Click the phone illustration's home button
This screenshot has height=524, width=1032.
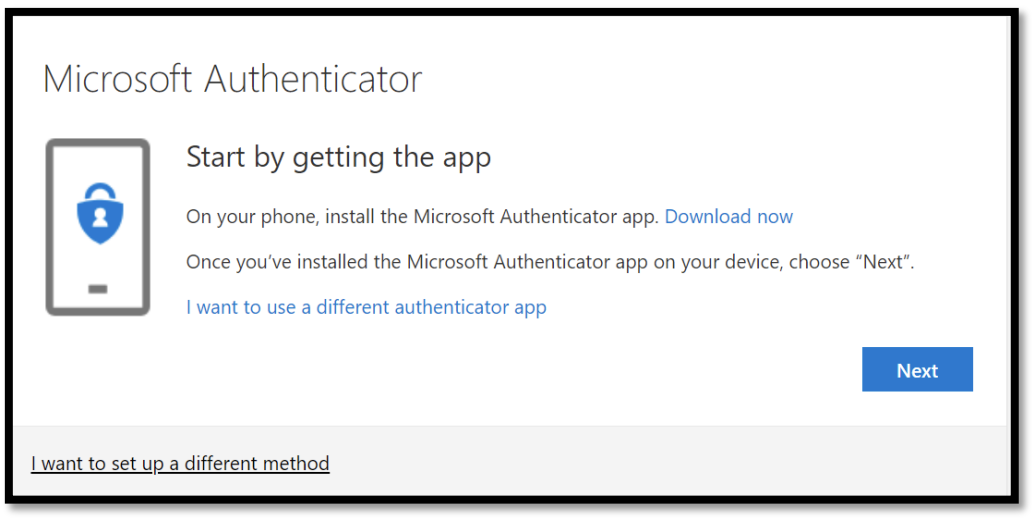point(98,289)
